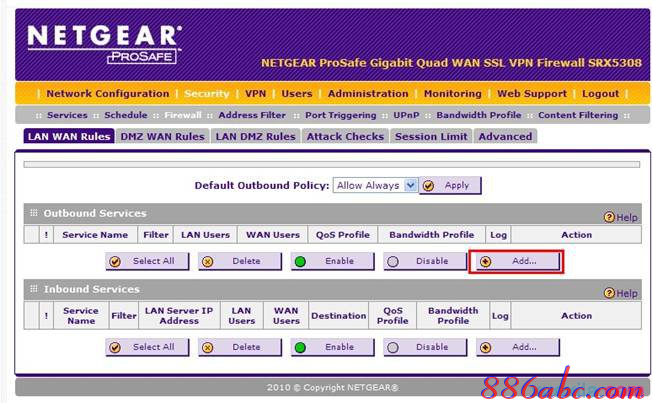Switch to LAN DMZ Rules tab
Viewport: 652px width, 403px height.
[255, 136]
